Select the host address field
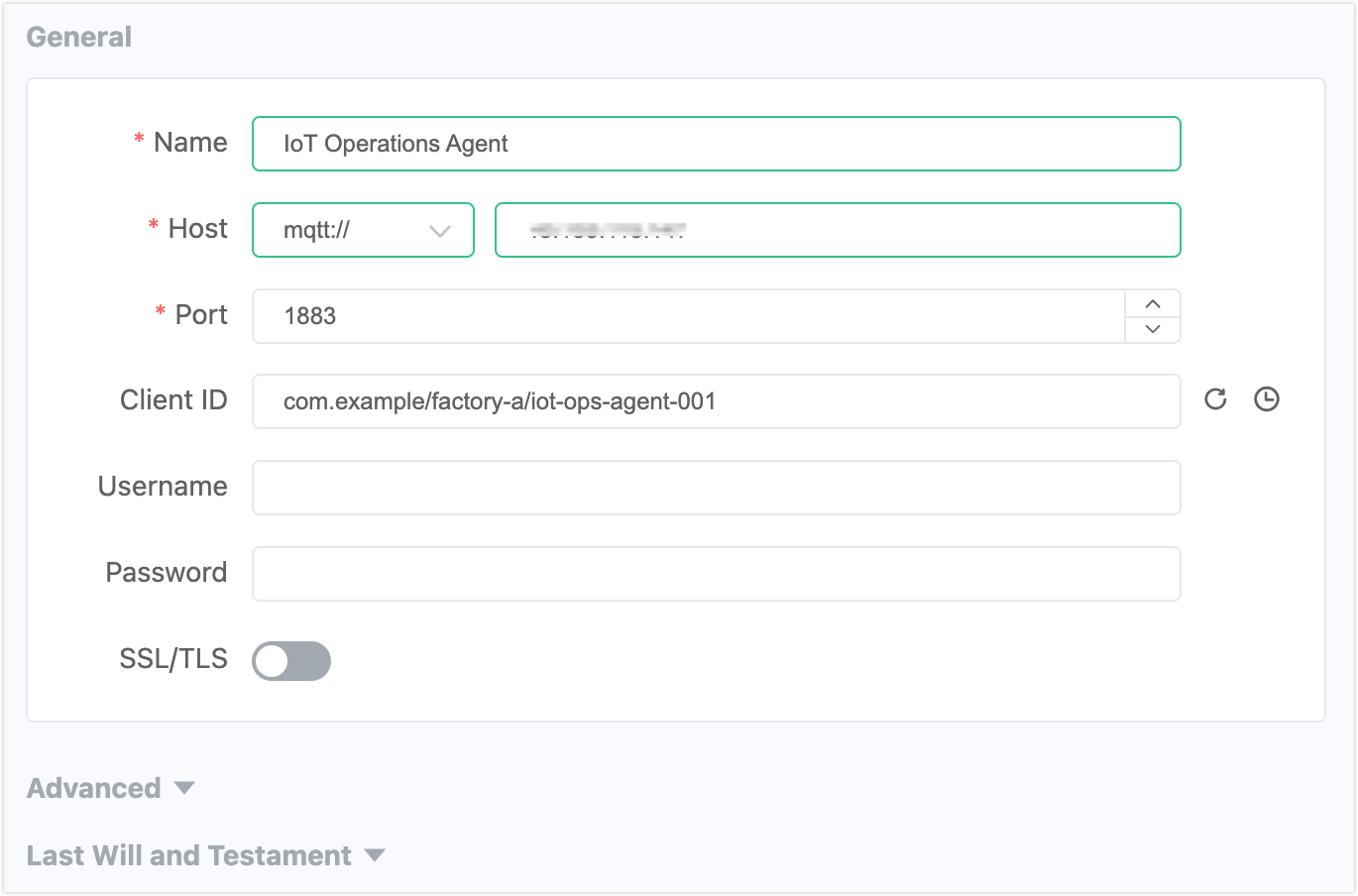The width and height of the screenshot is (1358, 896). (x=838, y=230)
